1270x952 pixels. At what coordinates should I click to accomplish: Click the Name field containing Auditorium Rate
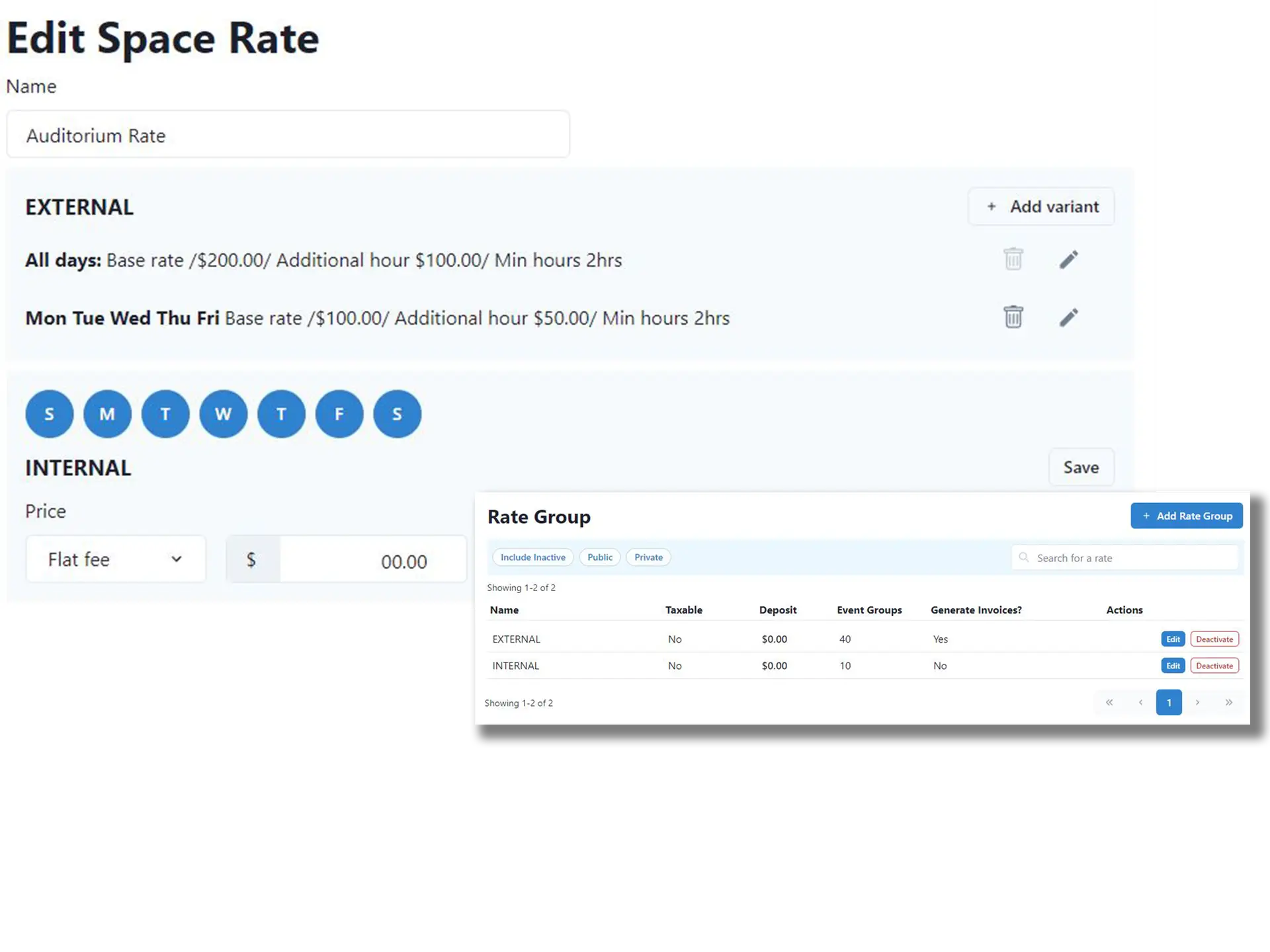288,134
